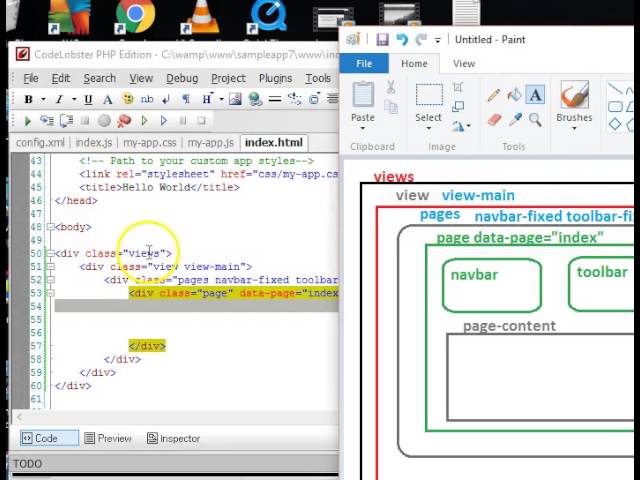640x480 pixels.
Task: Open the Search menu in CodeLobster
Action: click(x=100, y=78)
